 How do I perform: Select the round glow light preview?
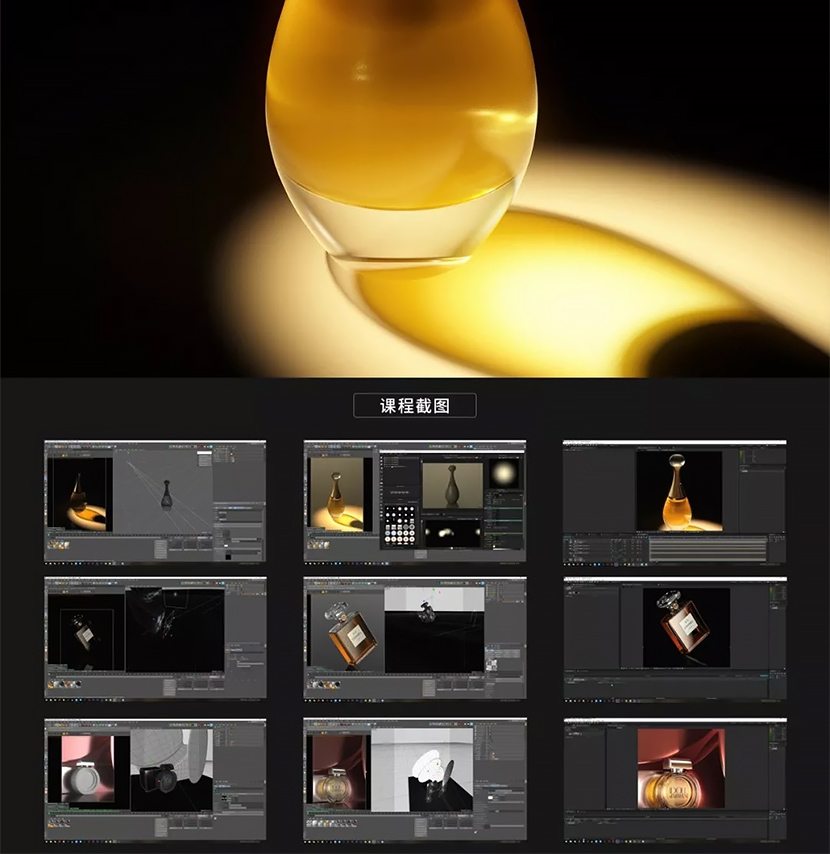505,474
